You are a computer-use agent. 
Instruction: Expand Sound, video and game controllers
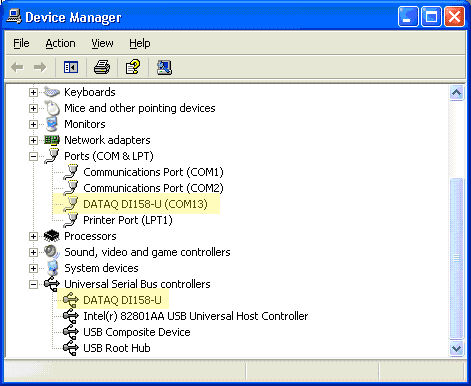click(x=33, y=252)
